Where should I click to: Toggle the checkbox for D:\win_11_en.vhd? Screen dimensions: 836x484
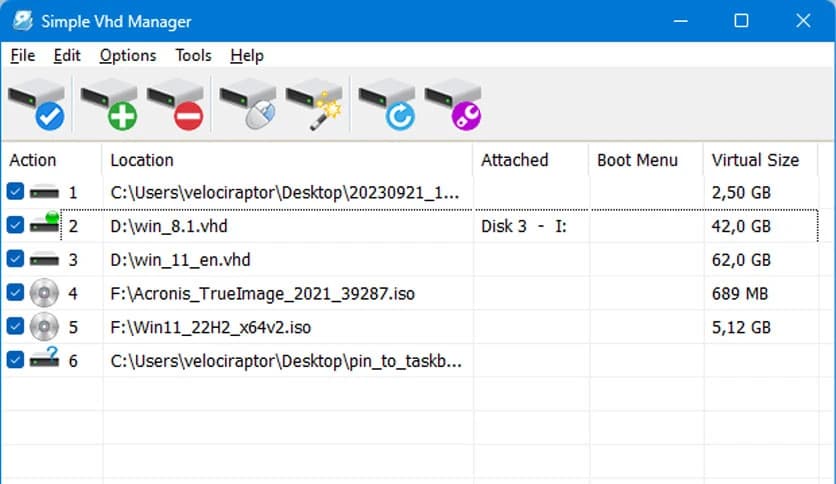tap(15, 259)
